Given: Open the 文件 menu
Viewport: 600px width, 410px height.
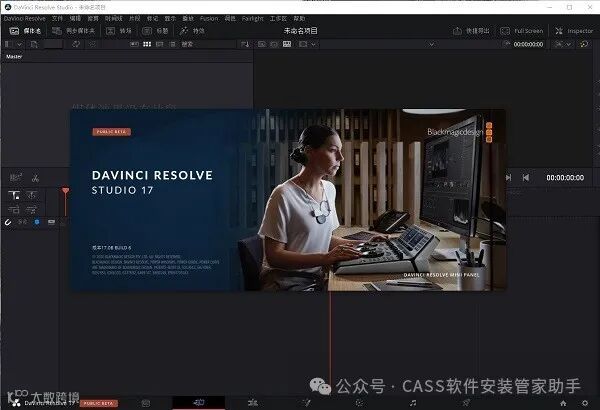Looking at the screenshot, I should (57, 18).
